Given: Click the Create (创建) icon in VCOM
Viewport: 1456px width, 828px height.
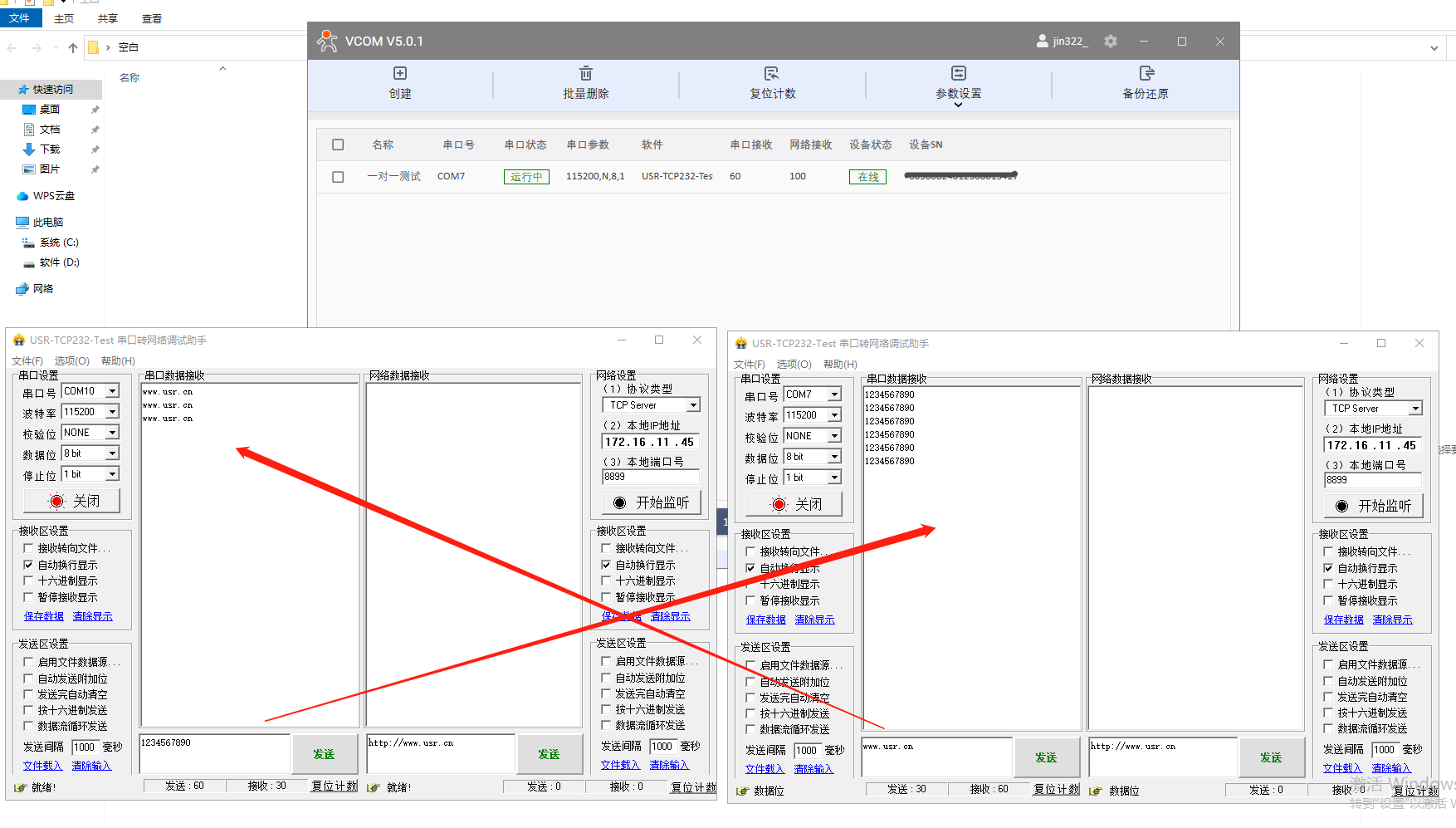Looking at the screenshot, I should point(400,74).
